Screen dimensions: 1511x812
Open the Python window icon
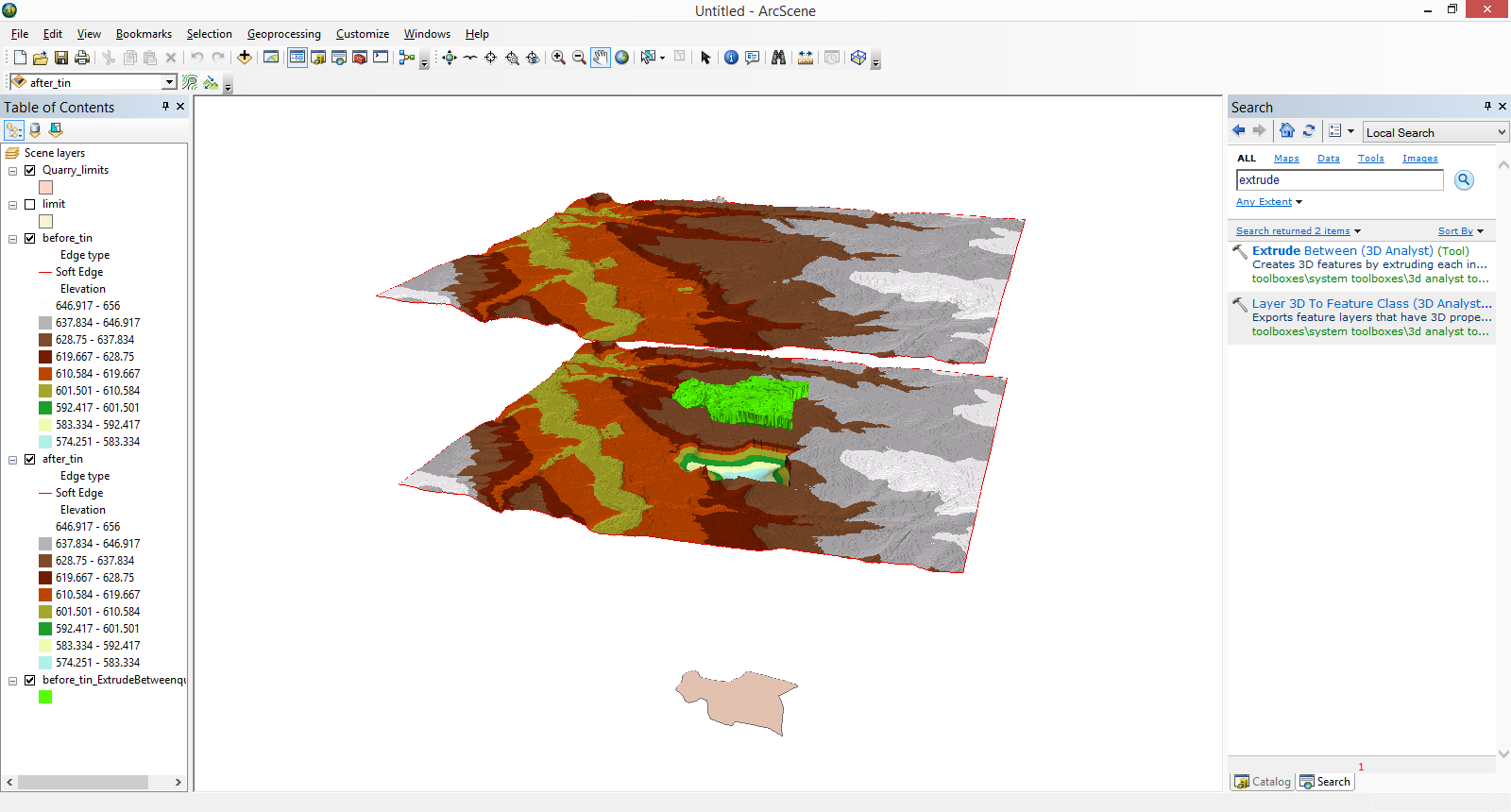(x=381, y=58)
